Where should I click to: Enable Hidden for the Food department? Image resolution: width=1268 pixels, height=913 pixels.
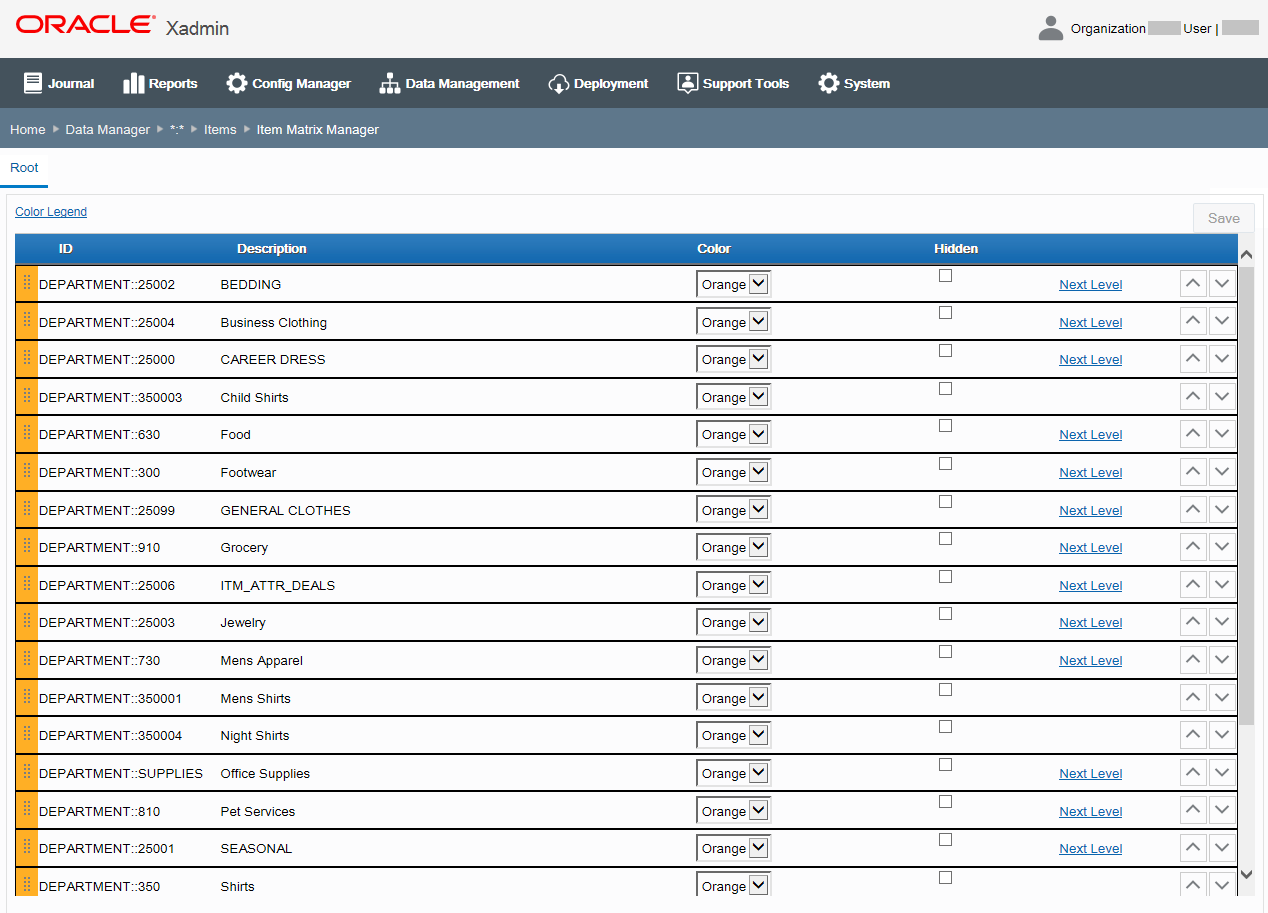point(945,425)
